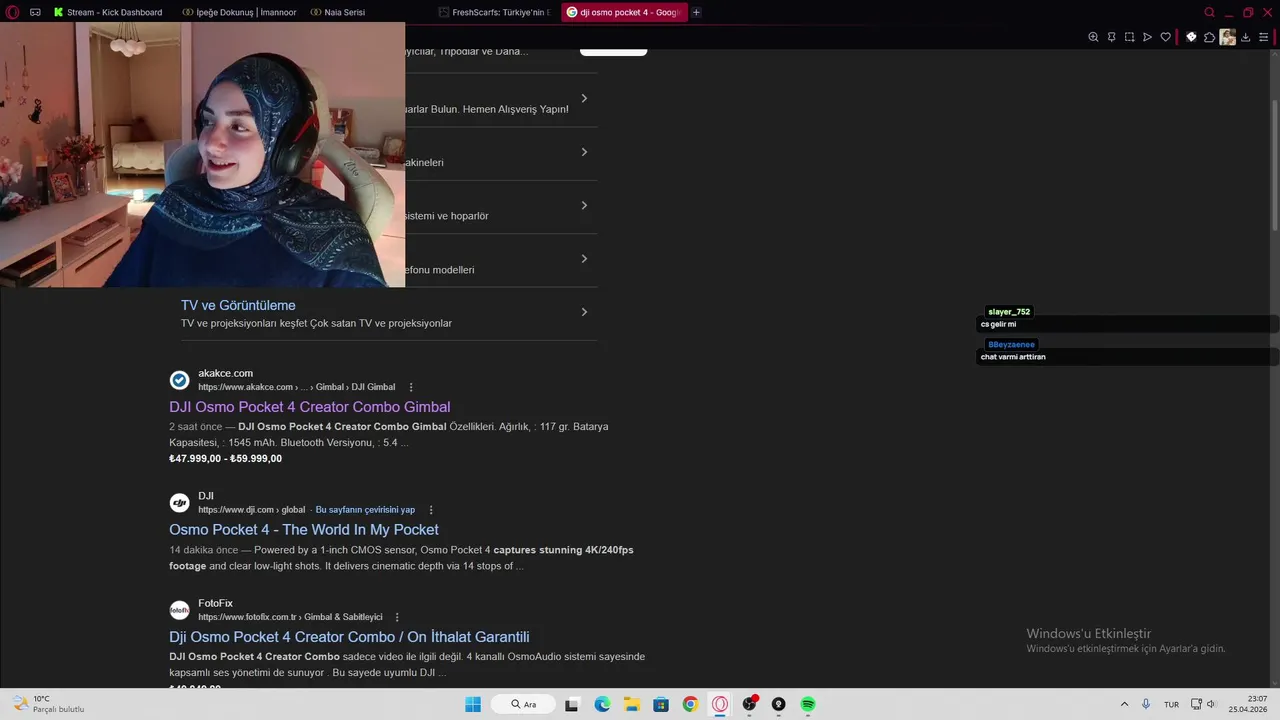Open File Explorer from taskbar
The image size is (1280, 720).
(x=631, y=704)
